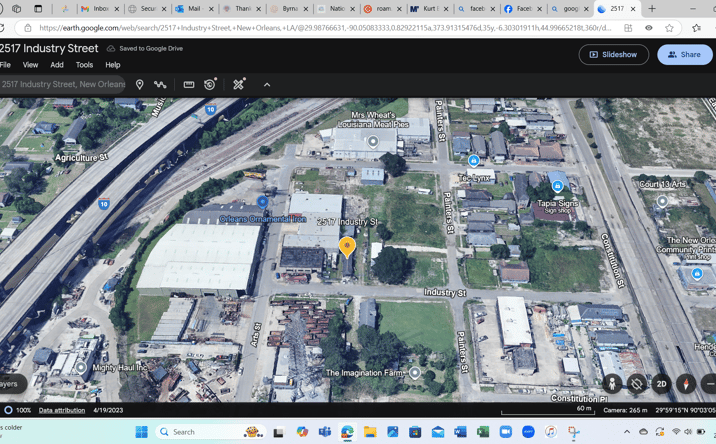Open the Add menu
The width and height of the screenshot is (716, 444).
[x=57, y=65]
